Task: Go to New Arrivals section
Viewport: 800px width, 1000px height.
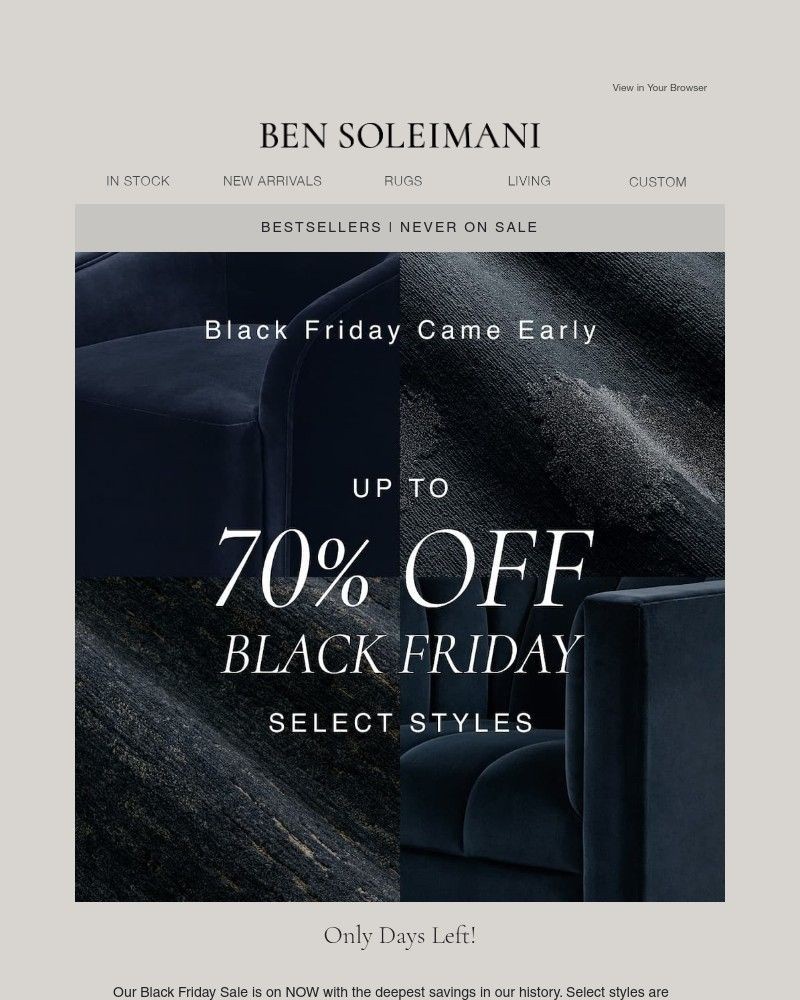Action: pos(272,181)
